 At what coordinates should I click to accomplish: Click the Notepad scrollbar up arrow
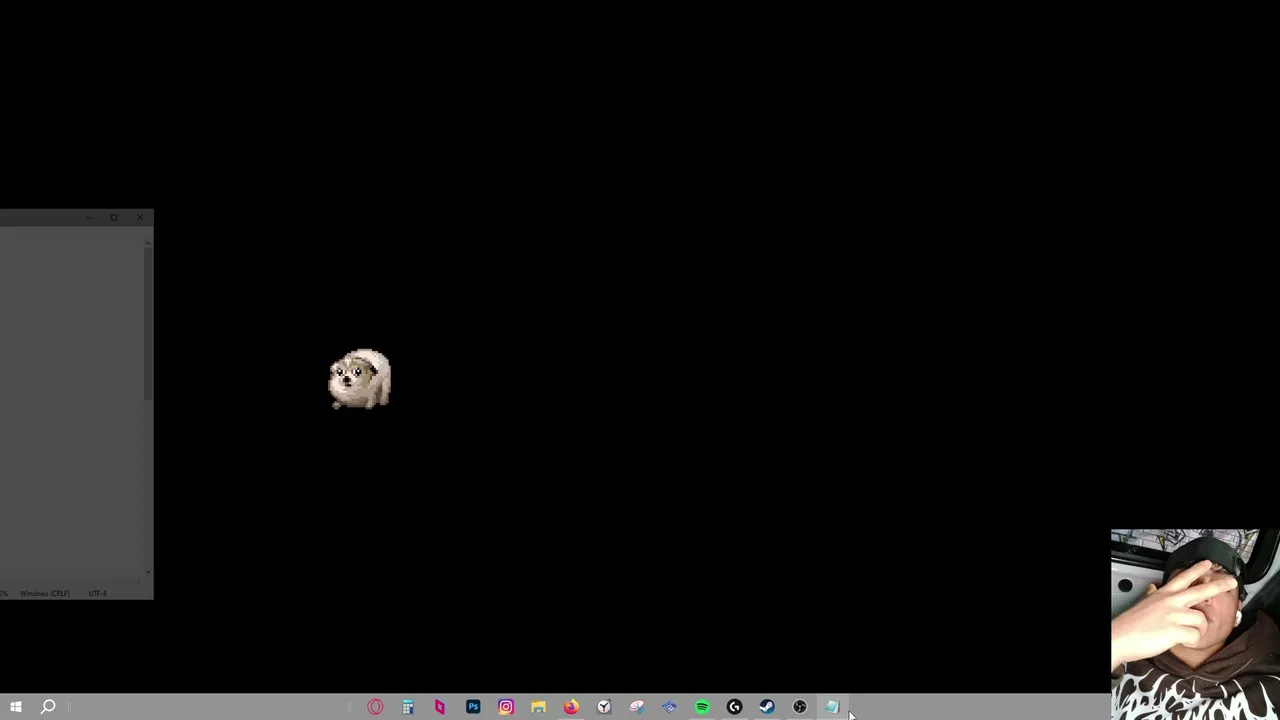[x=148, y=240]
